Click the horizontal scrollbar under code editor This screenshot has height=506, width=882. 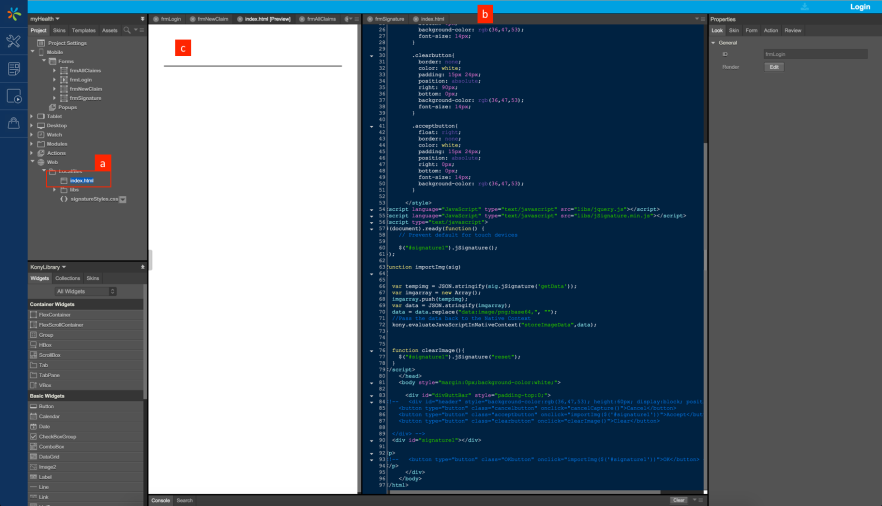tap(523, 492)
